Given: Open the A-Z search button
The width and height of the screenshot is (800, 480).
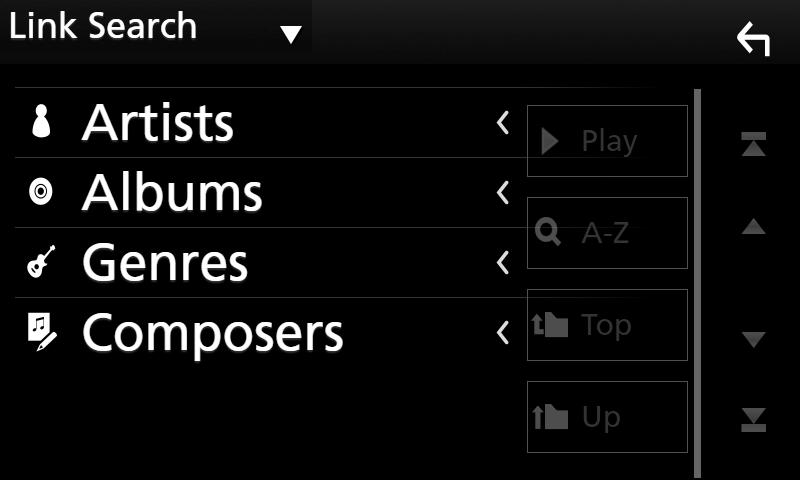Looking at the screenshot, I should click(x=607, y=233).
